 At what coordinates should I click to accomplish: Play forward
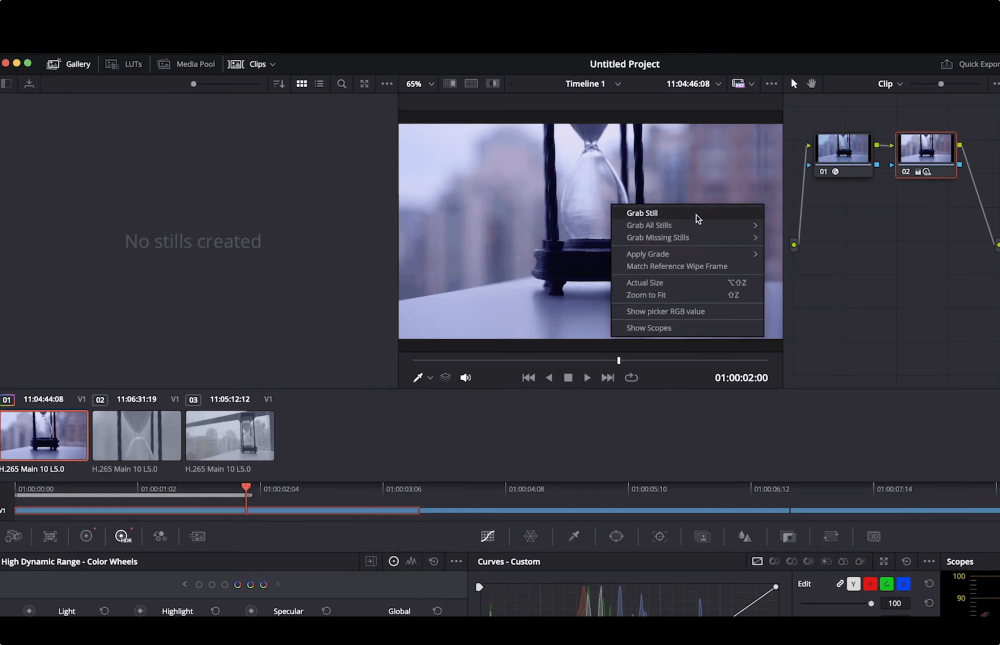click(x=587, y=378)
